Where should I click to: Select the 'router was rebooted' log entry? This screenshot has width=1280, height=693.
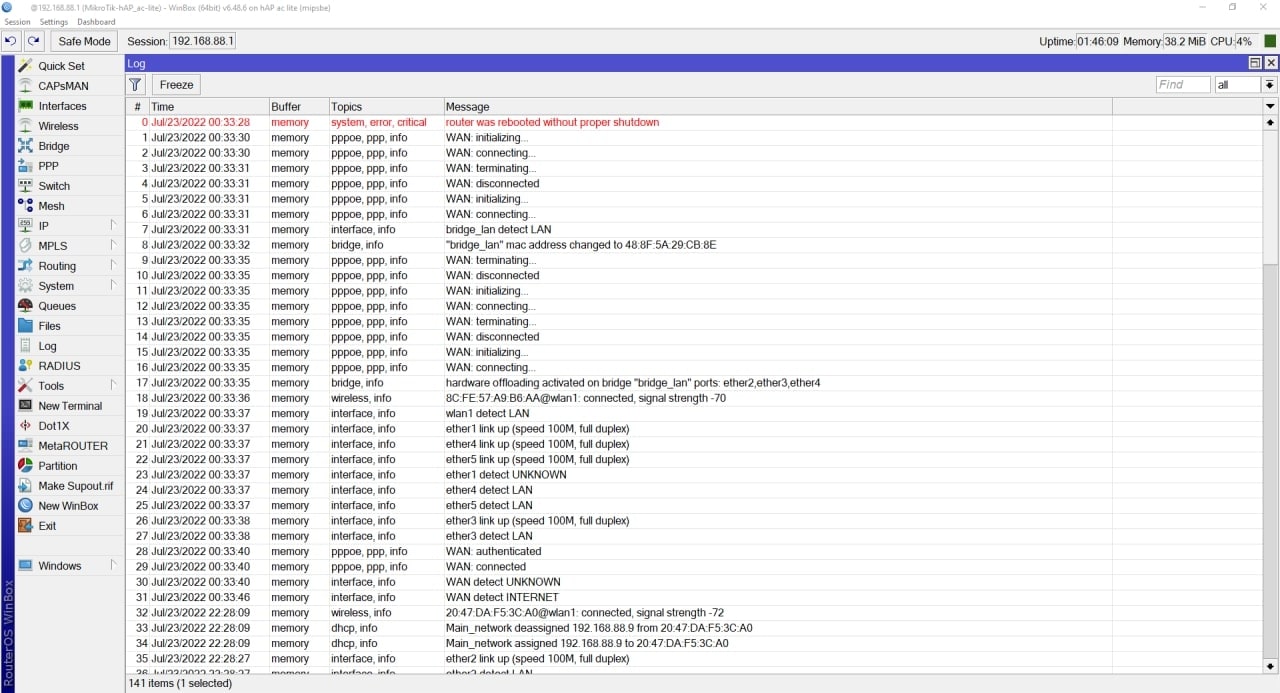click(694, 122)
